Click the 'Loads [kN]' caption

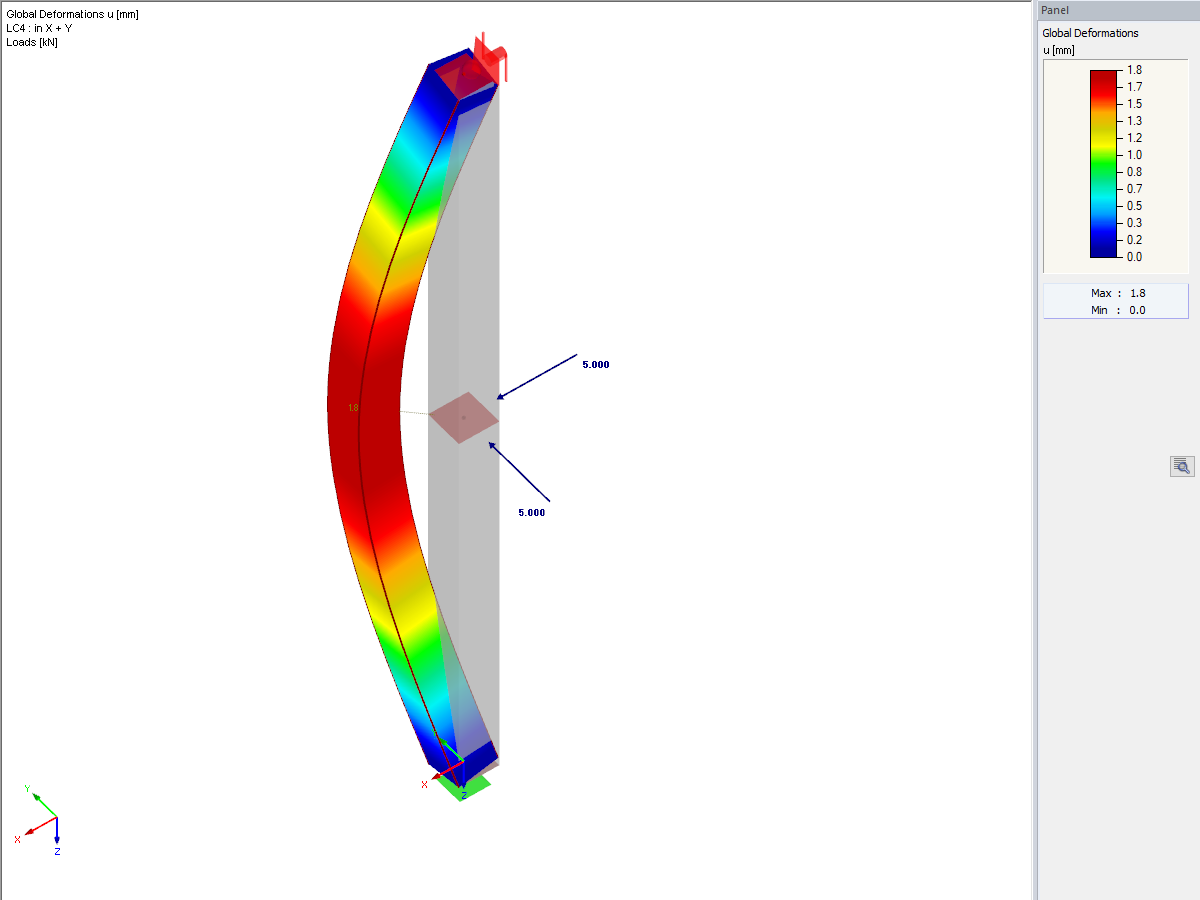click(x=32, y=42)
